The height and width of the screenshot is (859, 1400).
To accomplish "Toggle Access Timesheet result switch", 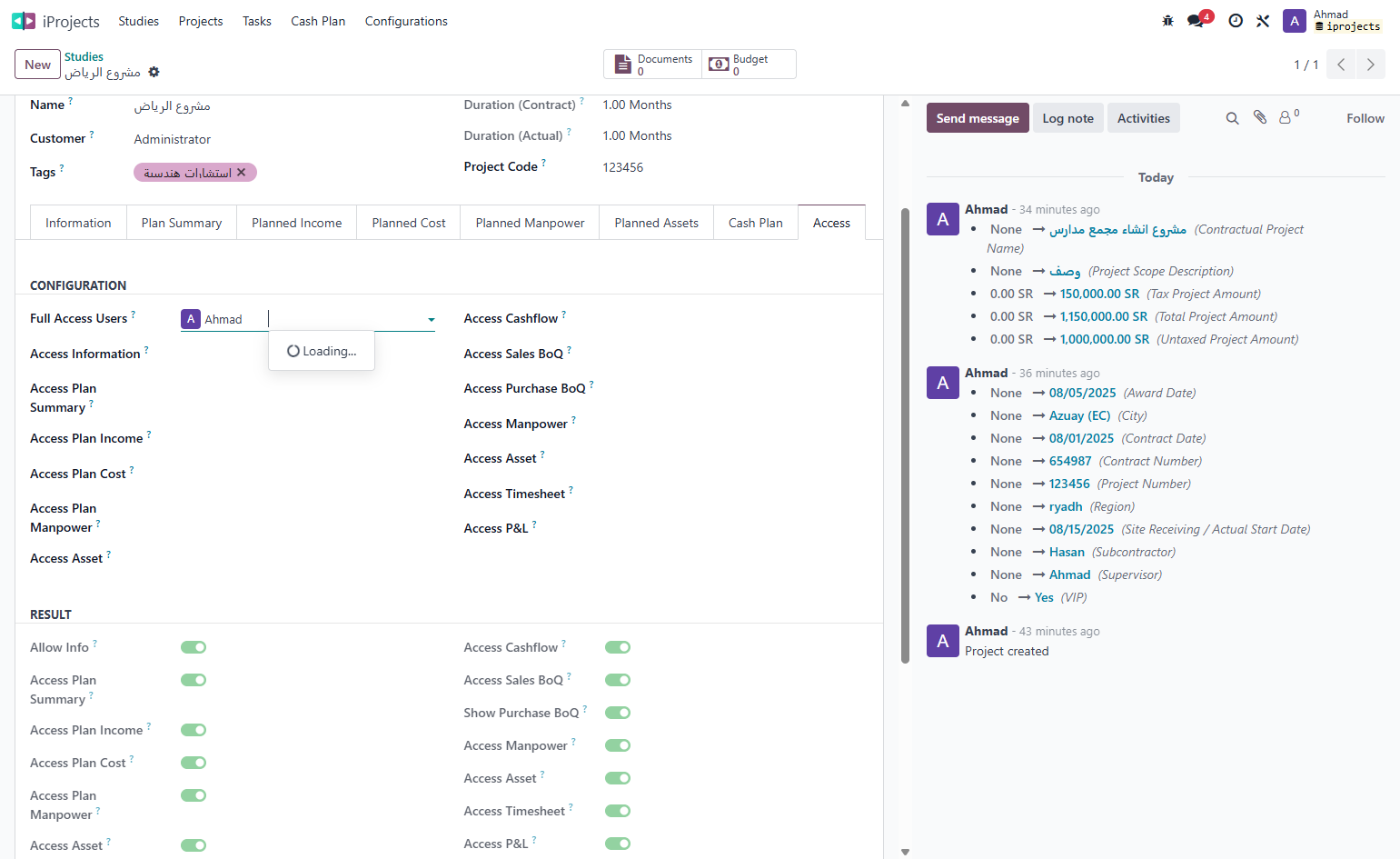I will point(618,811).
